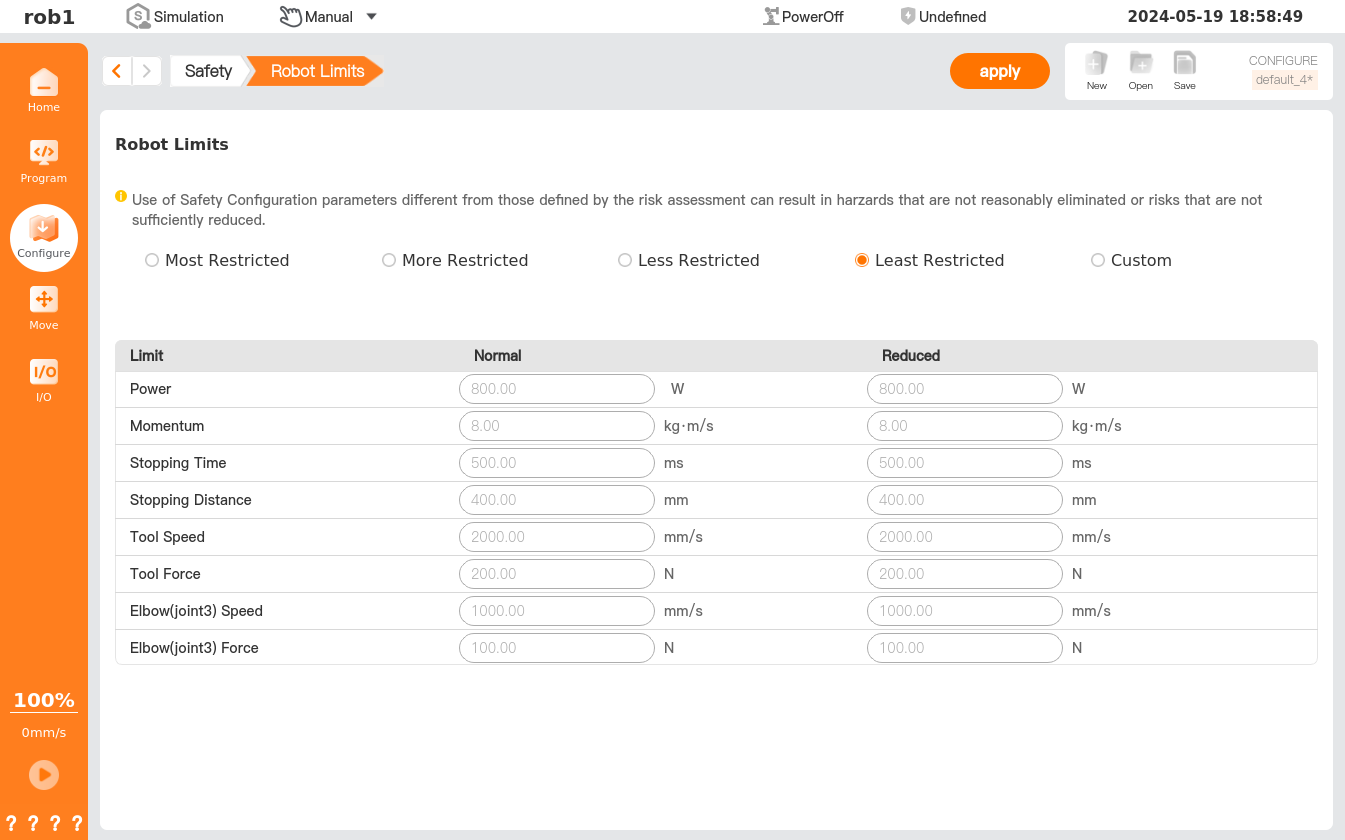Click the forward chevron navigation arrow
The height and width of the screenshot is (840, 1345).
pos(147,71)
